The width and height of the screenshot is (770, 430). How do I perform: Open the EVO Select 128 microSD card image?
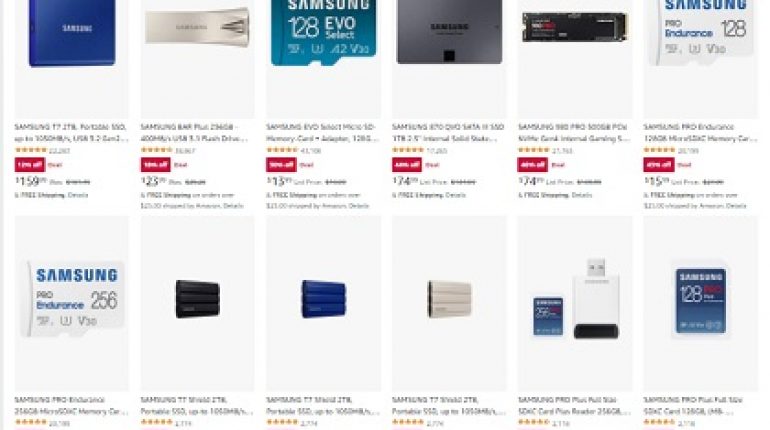(323, 32)
